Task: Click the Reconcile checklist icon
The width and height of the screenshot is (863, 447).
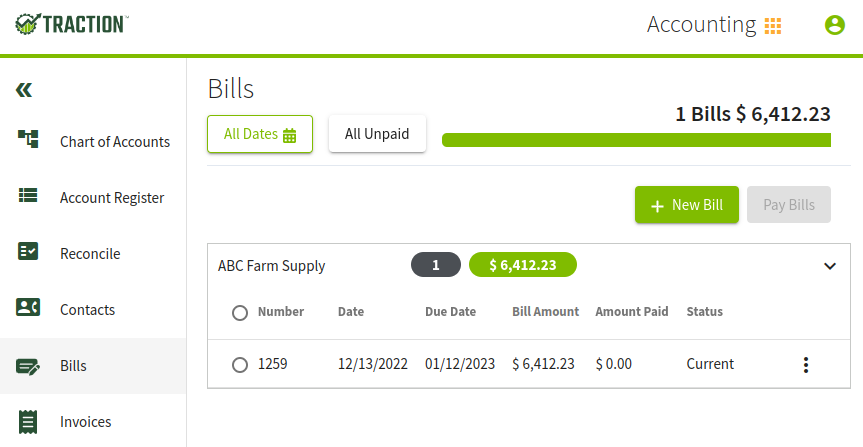Action: (x=28, y=251)
